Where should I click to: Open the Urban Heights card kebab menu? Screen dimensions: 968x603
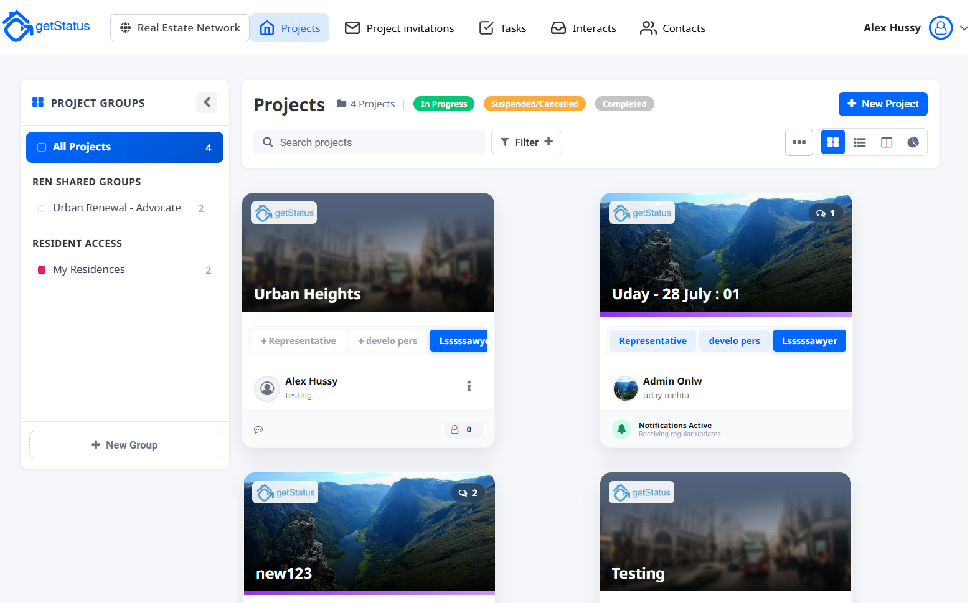click(x=469, y=386)
